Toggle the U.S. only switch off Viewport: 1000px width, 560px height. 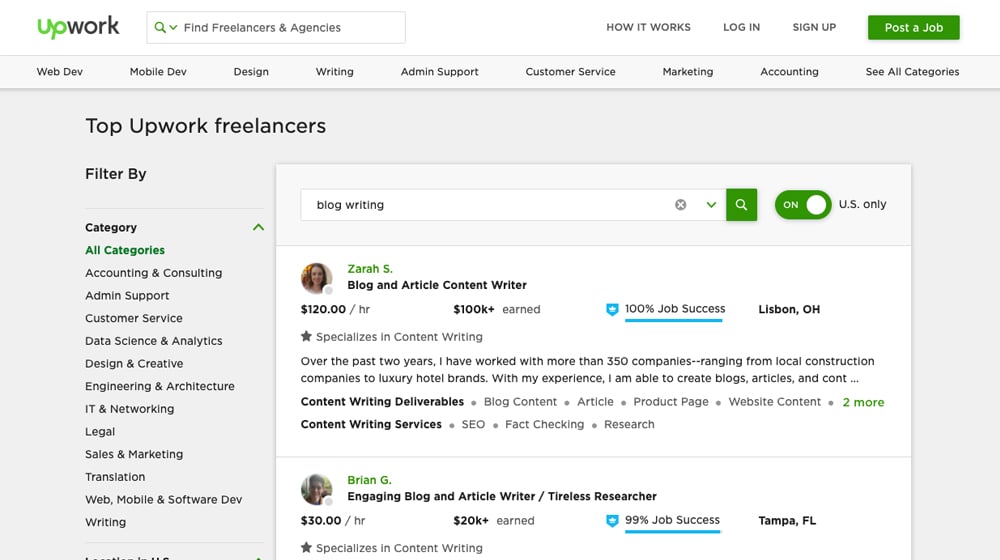(802, 205)
